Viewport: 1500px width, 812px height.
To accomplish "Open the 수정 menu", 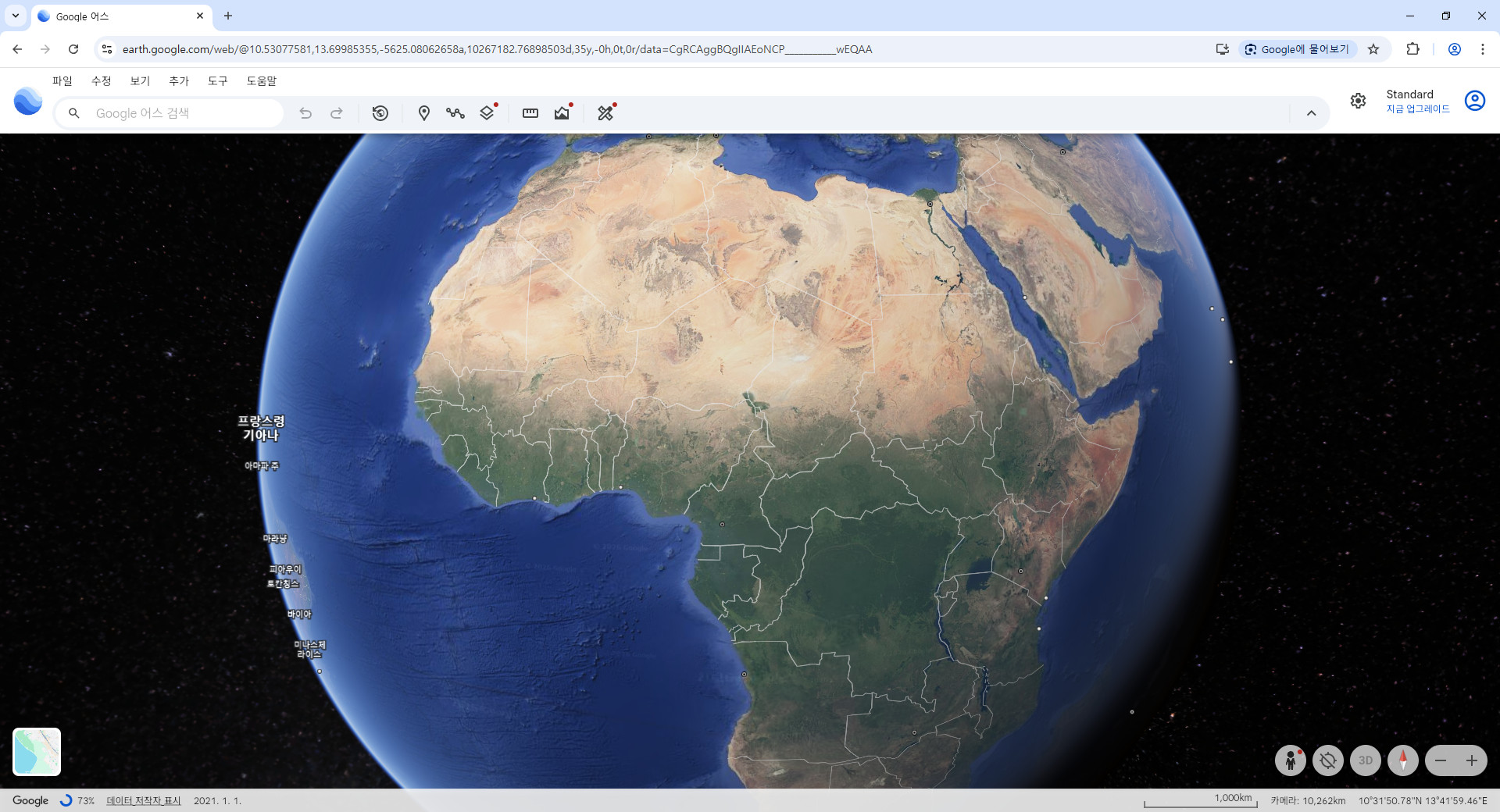I will [102, 81].
